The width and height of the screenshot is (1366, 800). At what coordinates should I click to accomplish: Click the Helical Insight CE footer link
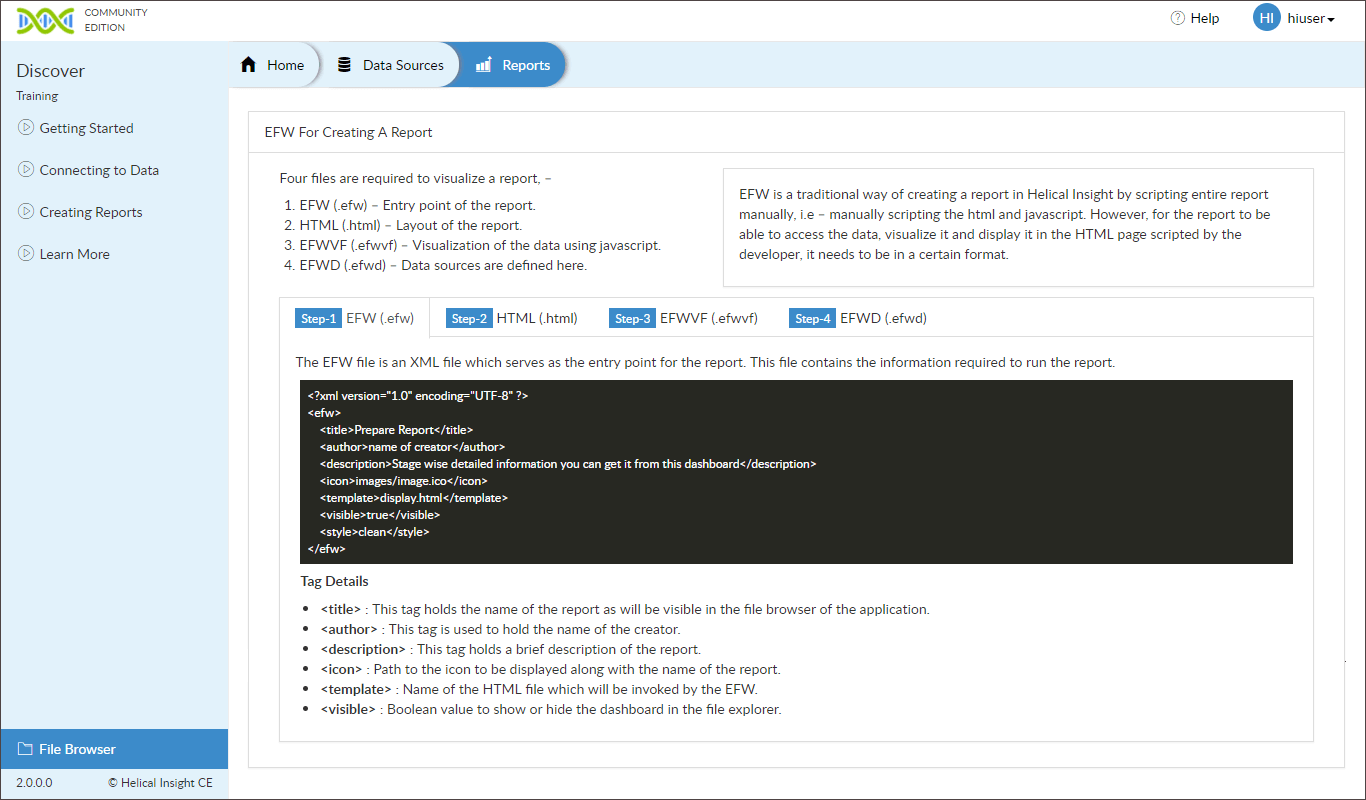pos(160,782)
